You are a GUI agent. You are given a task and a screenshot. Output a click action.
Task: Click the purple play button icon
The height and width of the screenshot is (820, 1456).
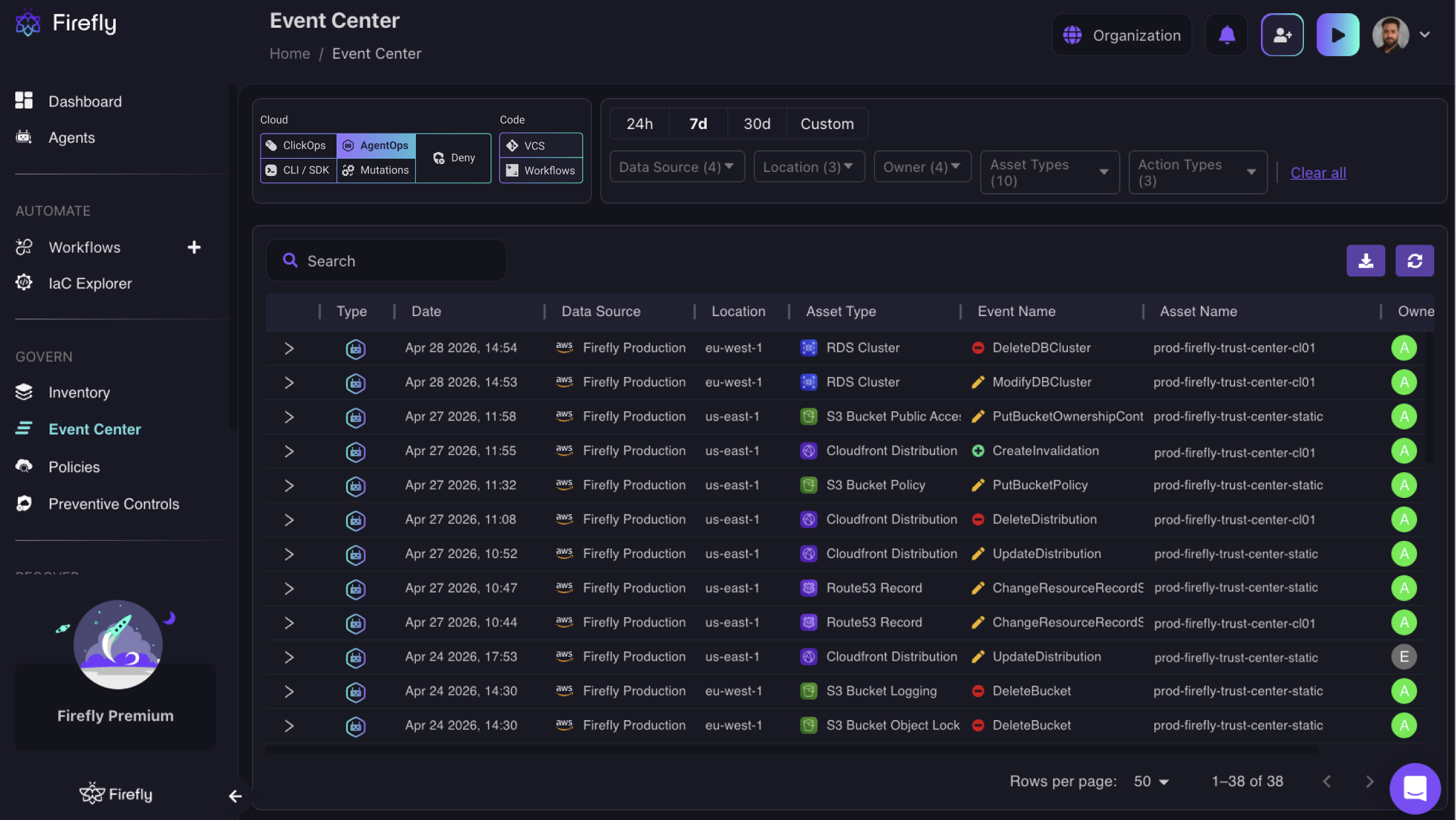coord(1338,35)
